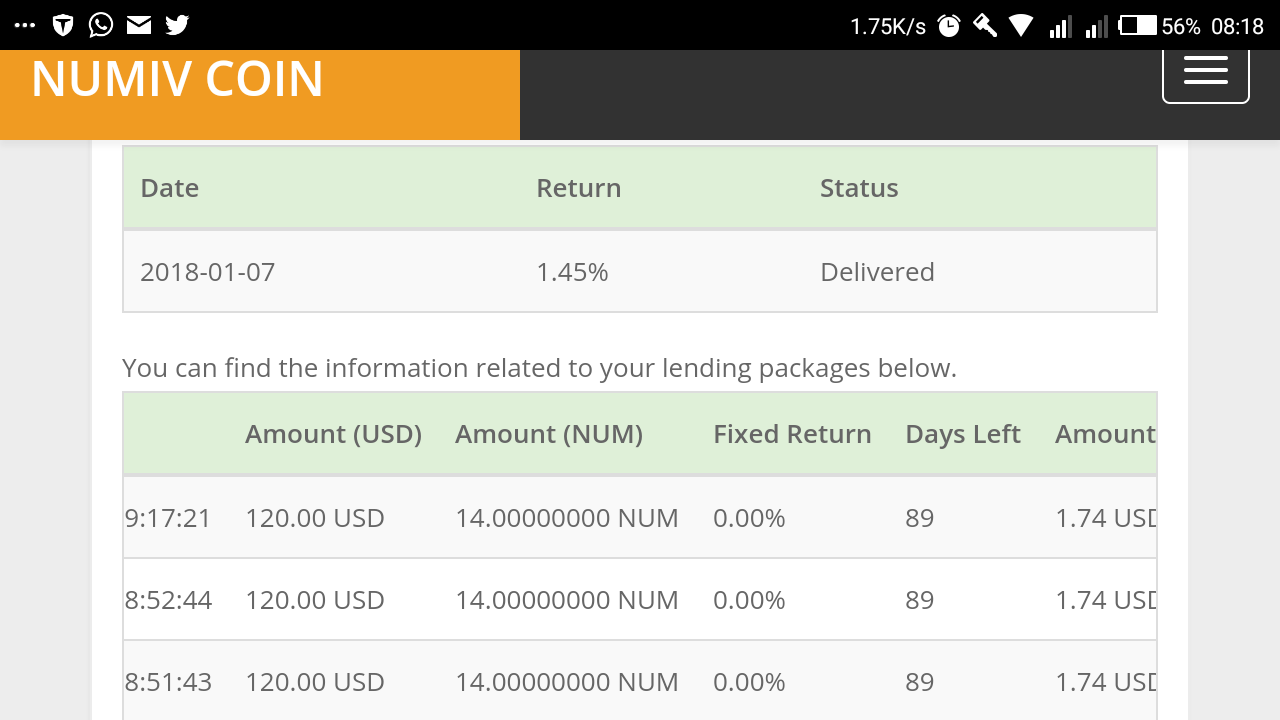Tap the battery status icon
Image resolution: width=1280 pixels, height=720 pixels.
(x=1137, y=26)
